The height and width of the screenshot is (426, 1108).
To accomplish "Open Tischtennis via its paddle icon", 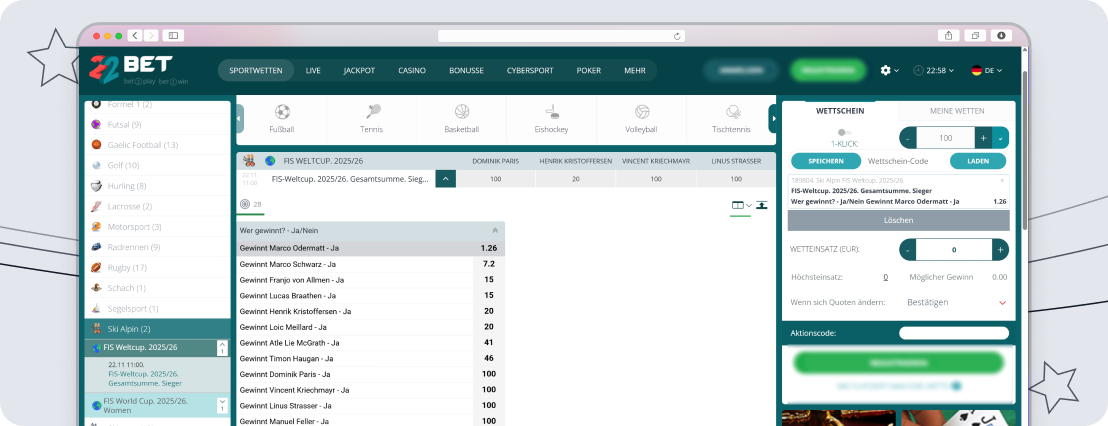I will (x=732, y=112).
